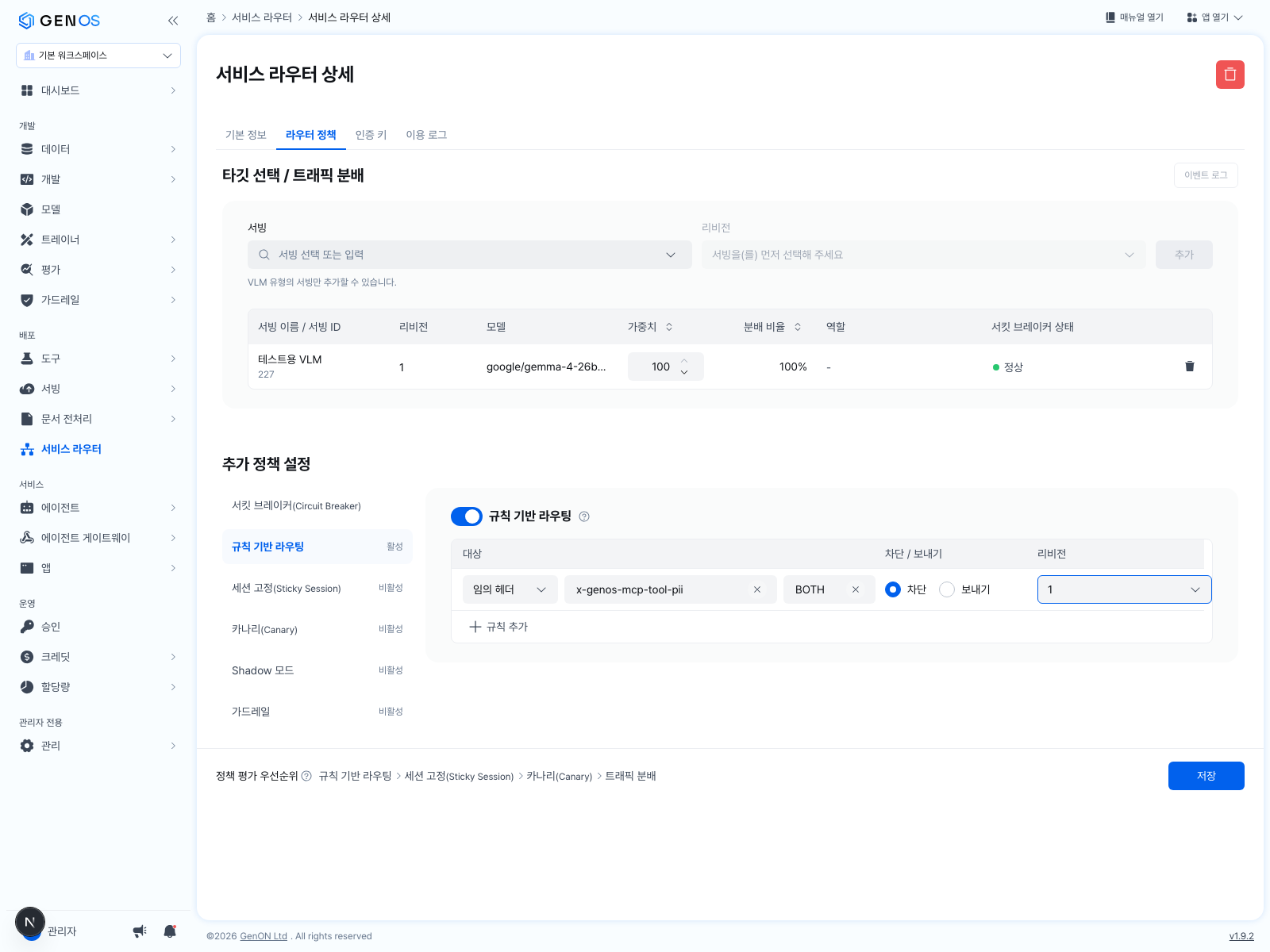Sort table by 분배 비율 column
Image resolution: width=1270 pixels, height=952 pixels.
point(798,327)
